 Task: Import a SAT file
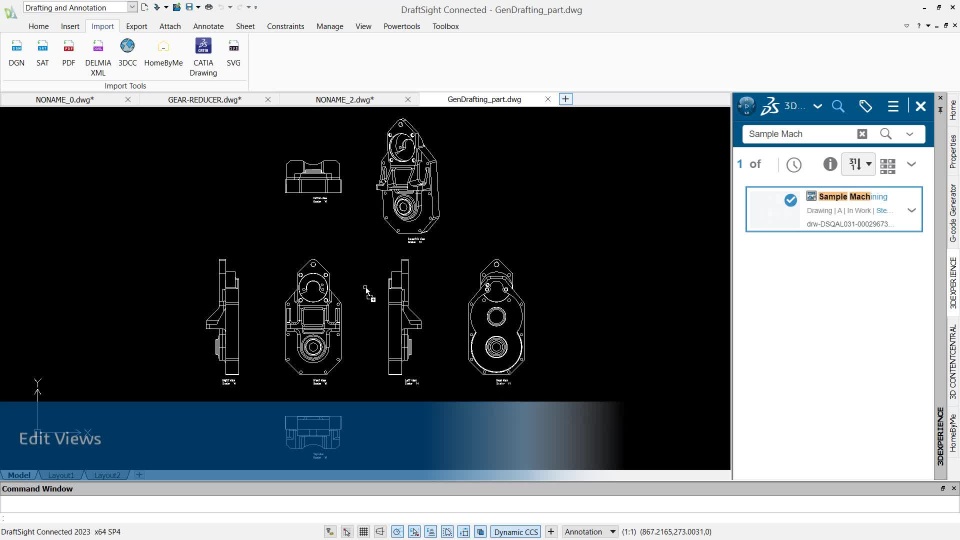(x=42, y=53)
